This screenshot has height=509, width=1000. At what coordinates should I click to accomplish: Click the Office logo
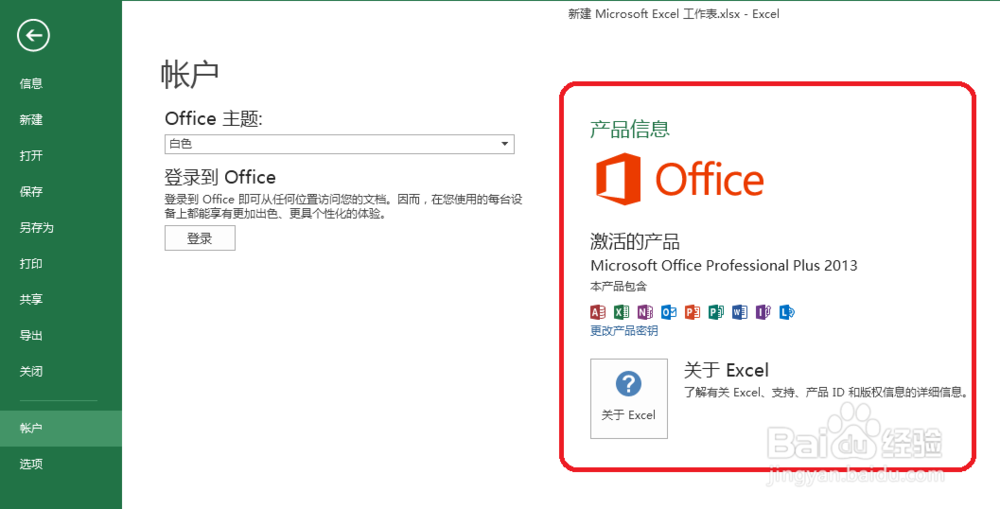click(679, 179)
